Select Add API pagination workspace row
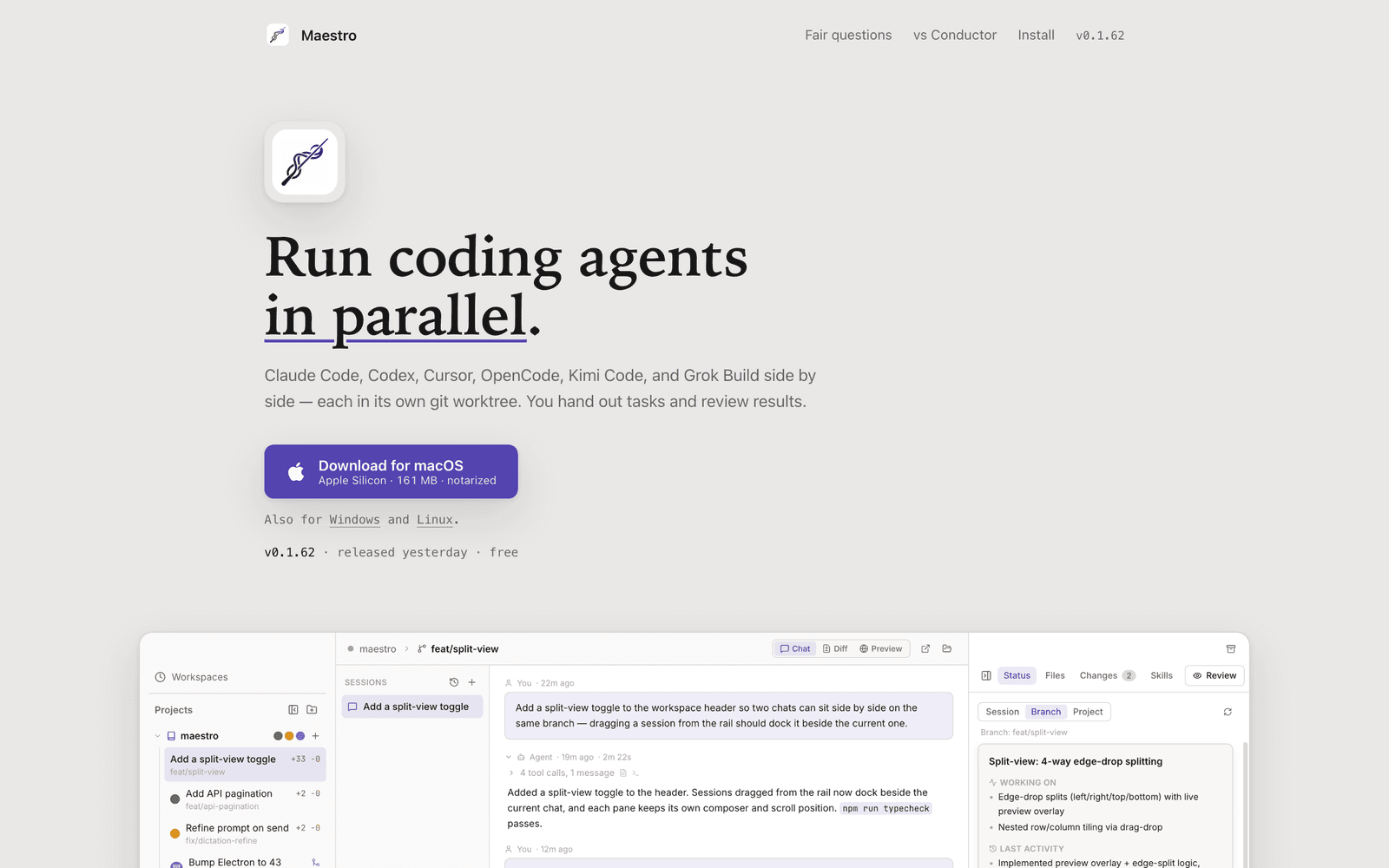 [x=245, y=799]
